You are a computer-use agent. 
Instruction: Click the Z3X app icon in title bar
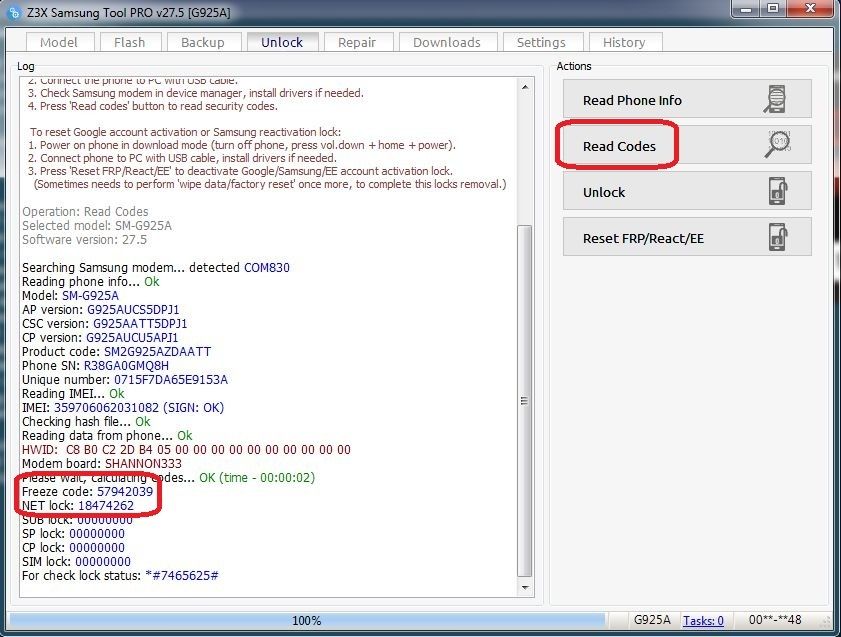click(14, 11)
